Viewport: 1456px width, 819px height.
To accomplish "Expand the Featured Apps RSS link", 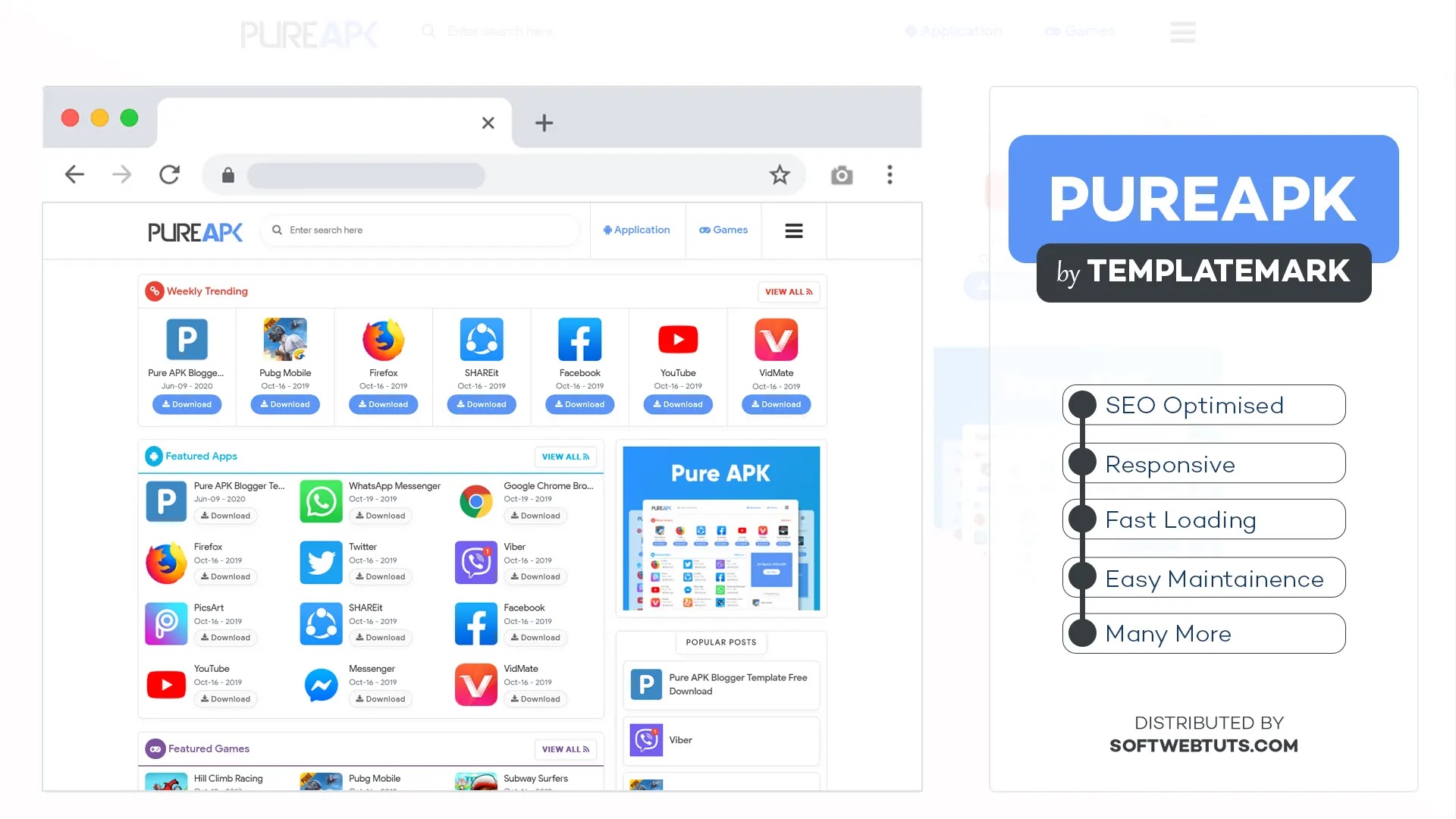I will 565,456.
